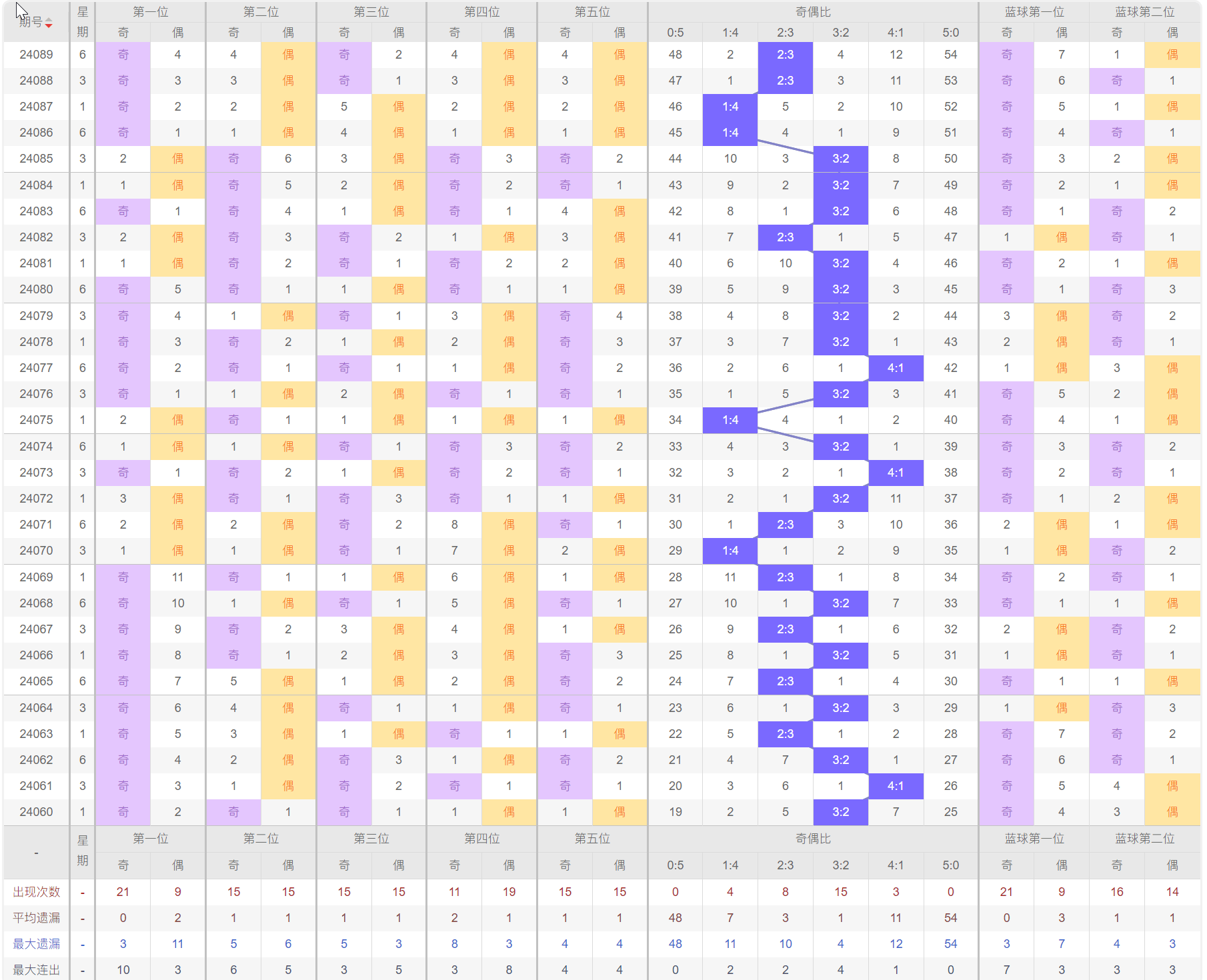Click yellow 蓝球第二位 偶 cell in row 24077
The height and width of the screenshot is (980, 1207).
[1172, 368]
